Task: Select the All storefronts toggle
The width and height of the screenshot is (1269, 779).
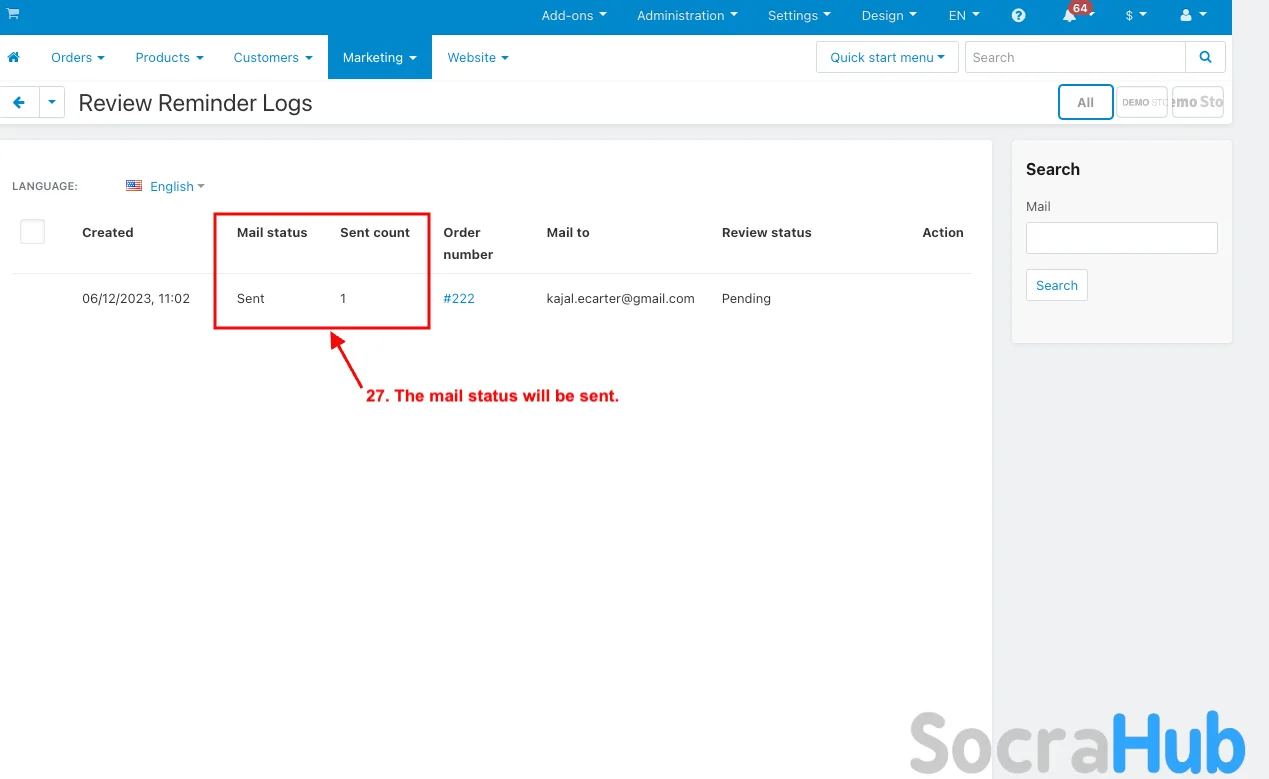Action: [x=1085, y=102]
